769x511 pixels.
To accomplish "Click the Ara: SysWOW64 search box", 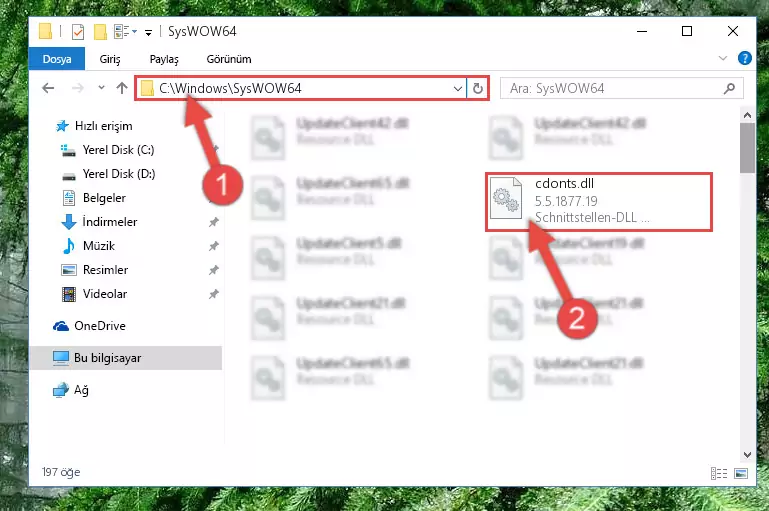I will pos(621,88).
